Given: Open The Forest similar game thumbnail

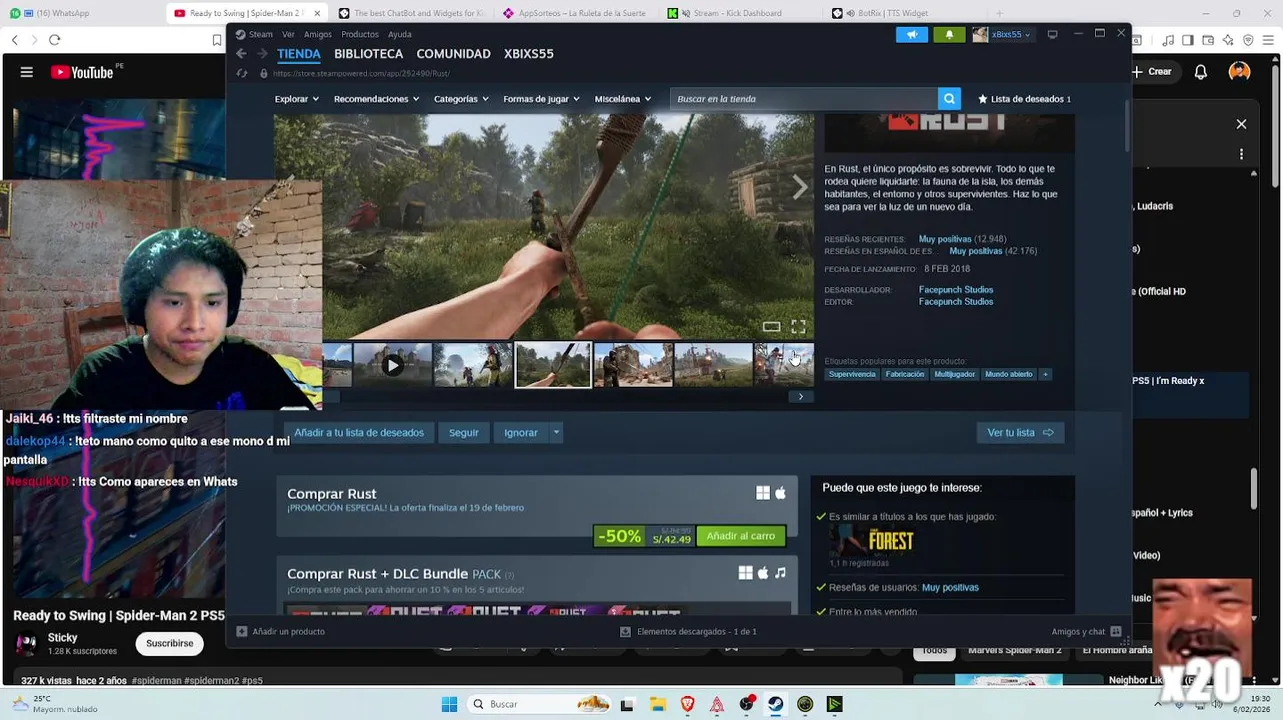Looking at the screenshot, I should 871,541.
